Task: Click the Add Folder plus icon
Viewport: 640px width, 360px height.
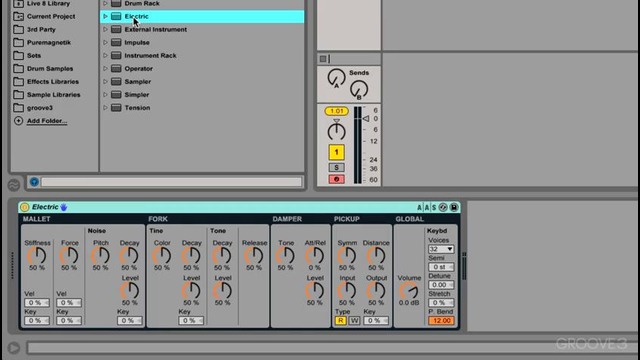Action: pos(18,121)
